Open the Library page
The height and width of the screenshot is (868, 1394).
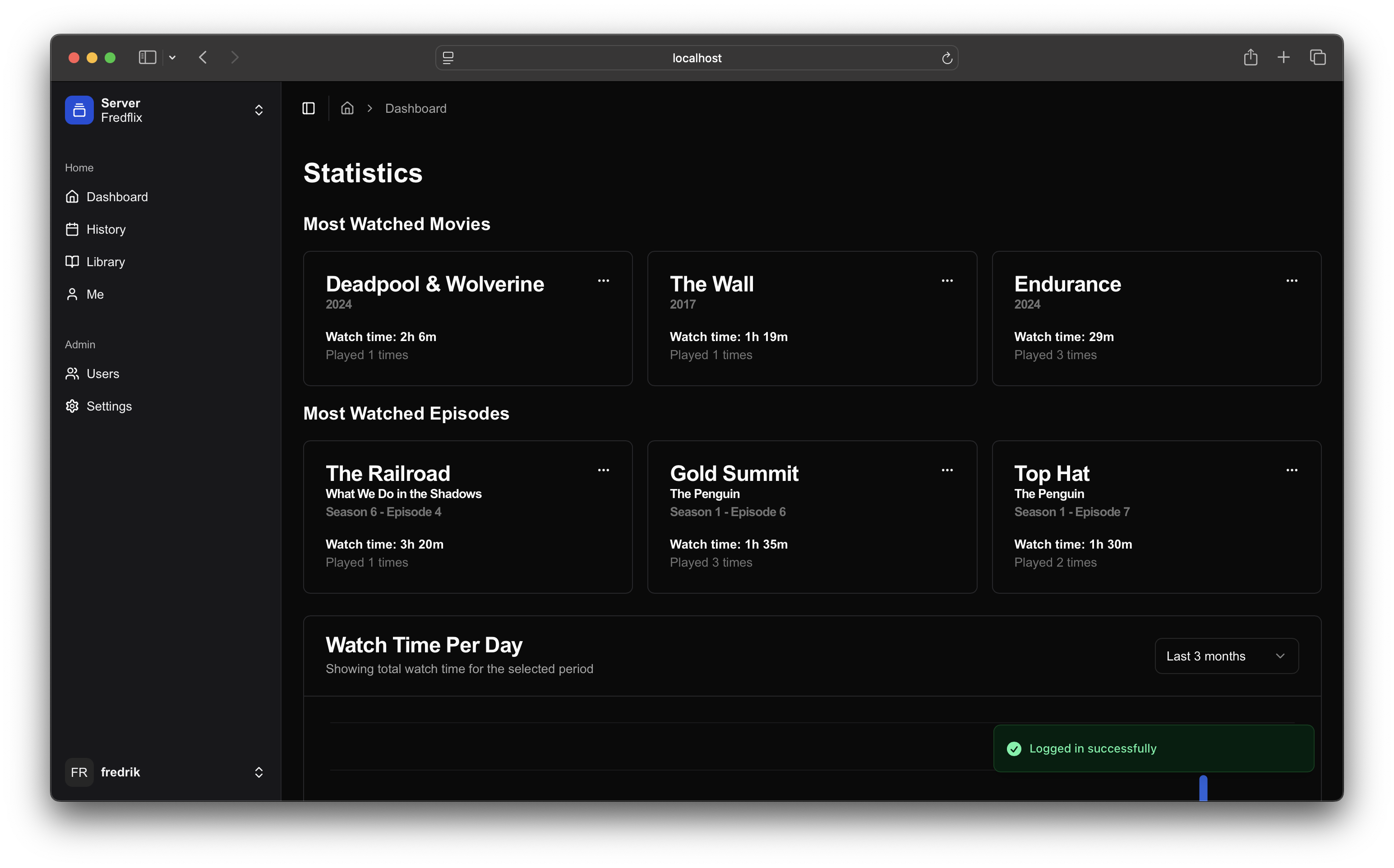tap(165, 262)
